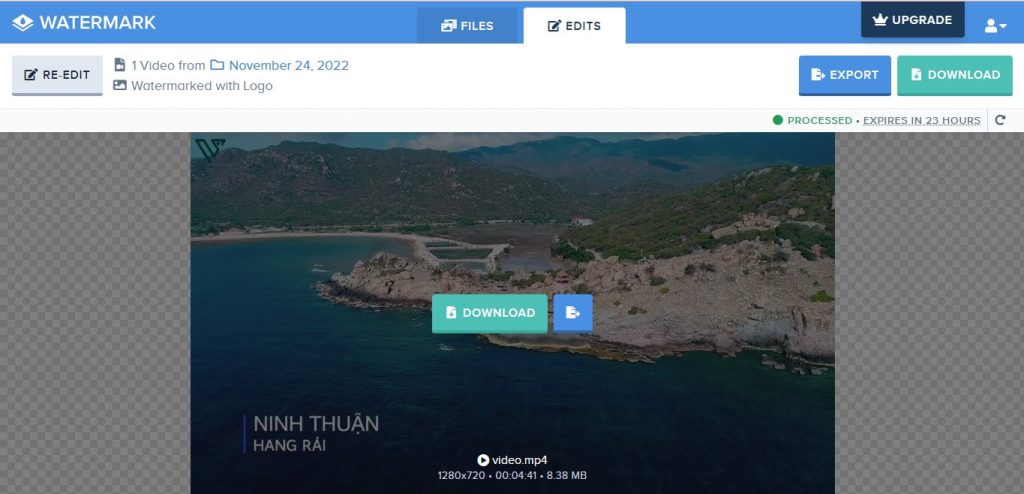Image resolution: width=1024 pixels, height=494 pixels.
Task: Open the user account dropdown
Action: (x=995, y=25)
